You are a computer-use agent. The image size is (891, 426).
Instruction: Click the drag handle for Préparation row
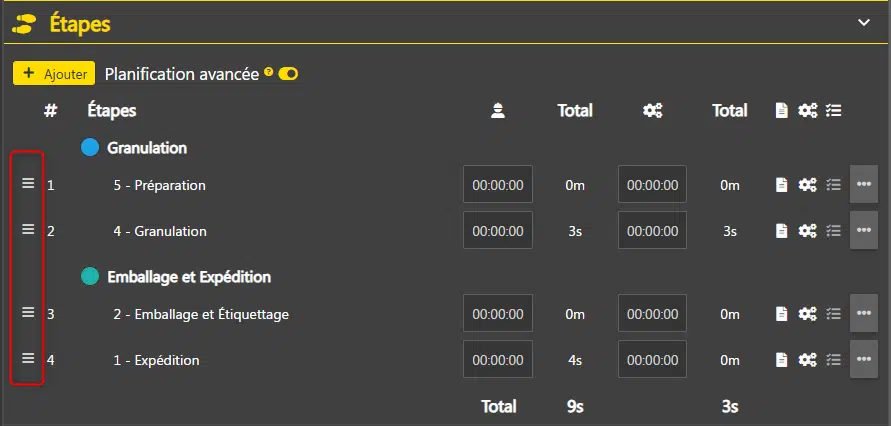28,184
